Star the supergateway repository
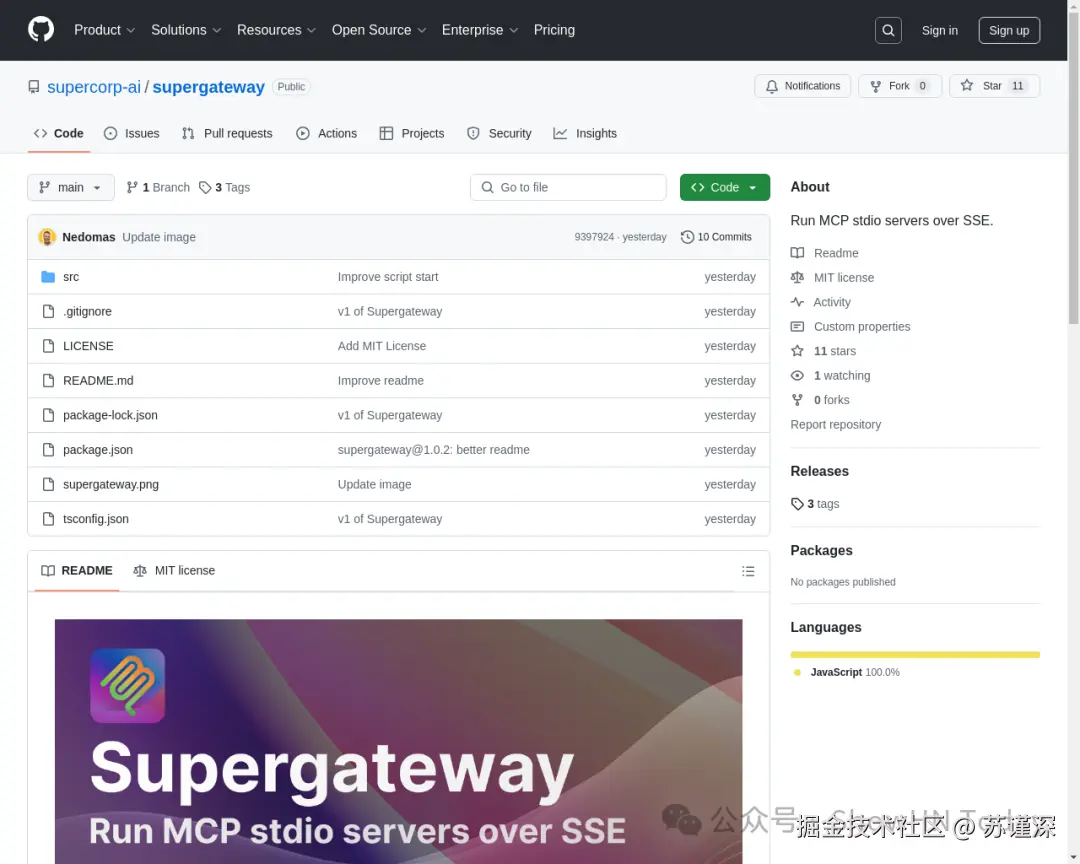 [x=994, y=86]
